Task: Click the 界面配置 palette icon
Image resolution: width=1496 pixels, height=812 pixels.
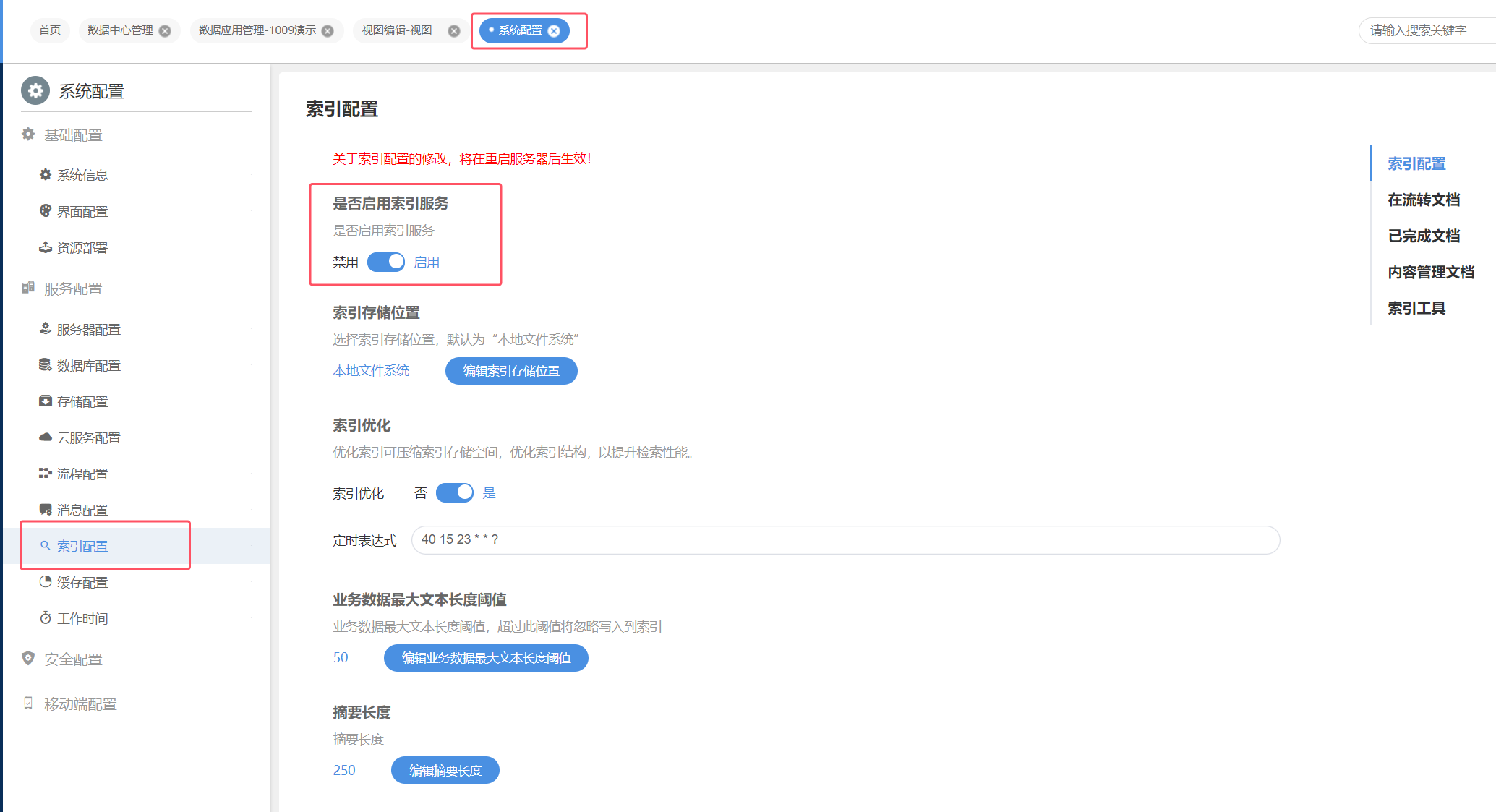Action: pyautogui.click(x=46, y=210)
